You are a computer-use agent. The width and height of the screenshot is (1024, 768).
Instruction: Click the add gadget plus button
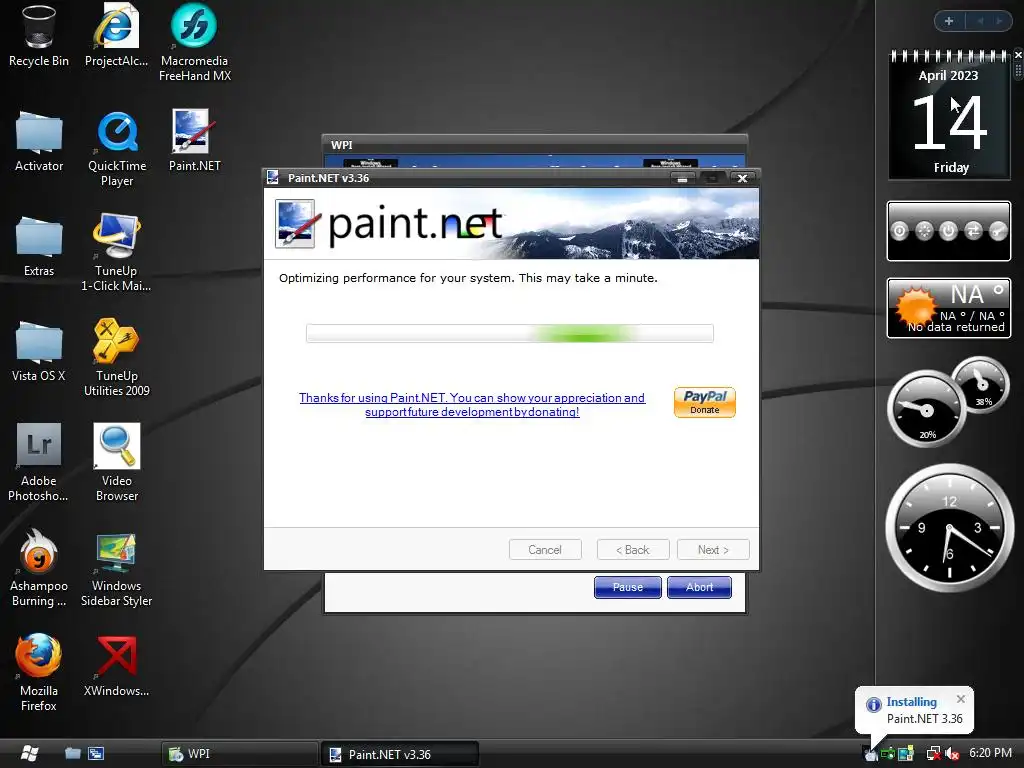point(949,21)
